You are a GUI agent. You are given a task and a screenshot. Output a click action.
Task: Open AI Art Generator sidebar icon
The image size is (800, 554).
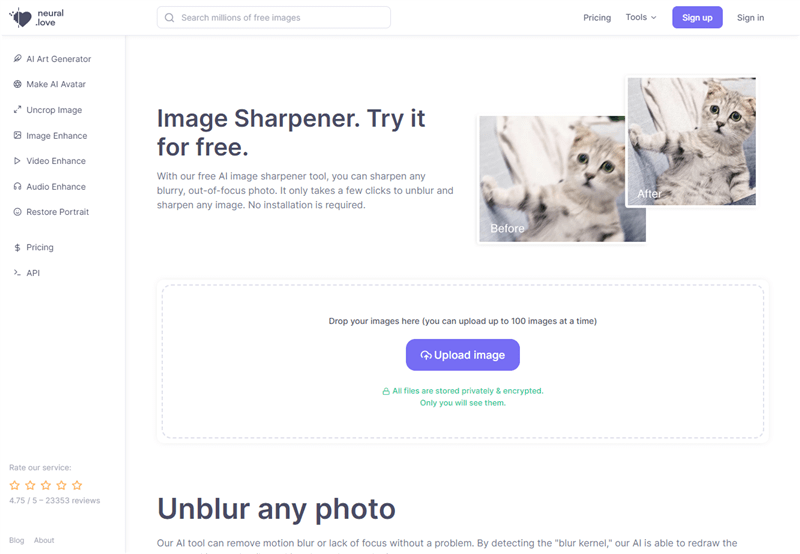click(x=17, y=59)
